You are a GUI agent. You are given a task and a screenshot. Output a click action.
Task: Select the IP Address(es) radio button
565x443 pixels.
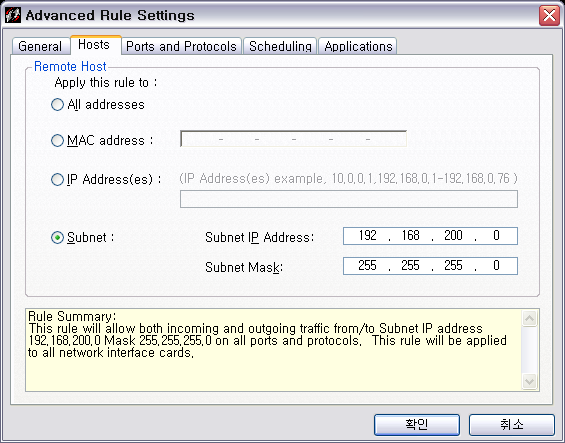click(x=57, y=179)
